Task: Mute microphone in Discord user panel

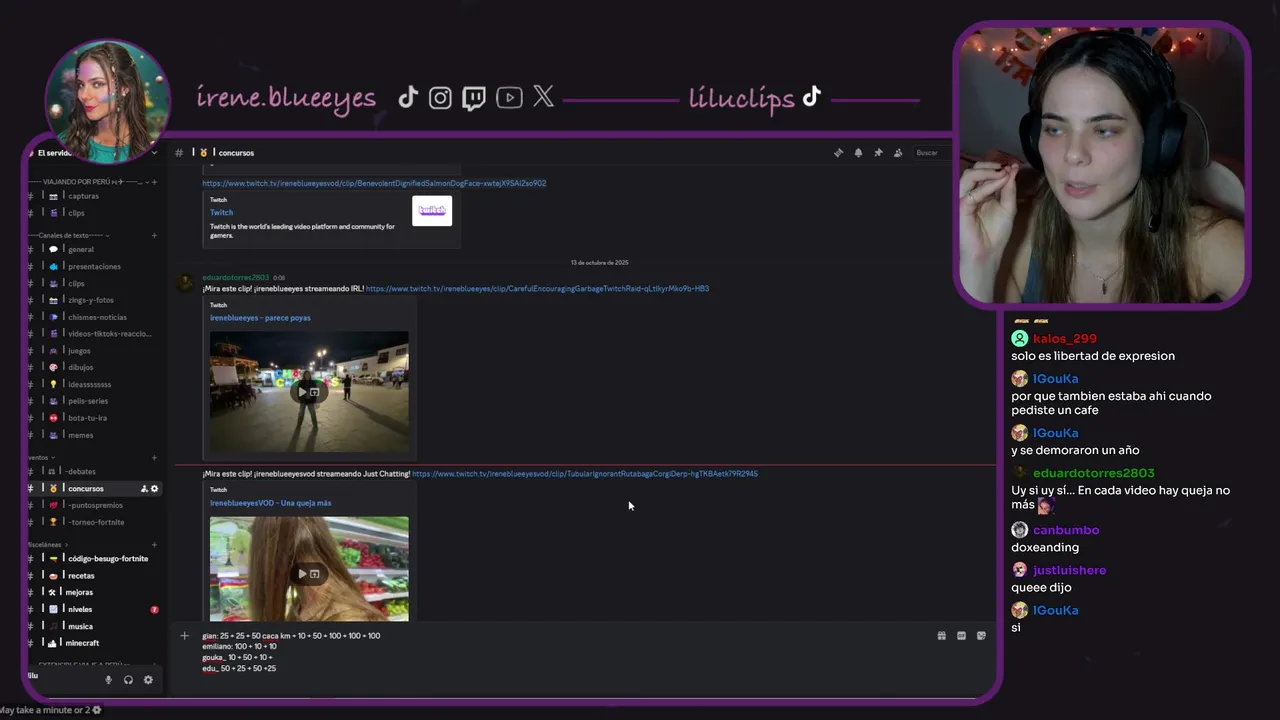Action: pyautogui.click(x=109, y=680)
